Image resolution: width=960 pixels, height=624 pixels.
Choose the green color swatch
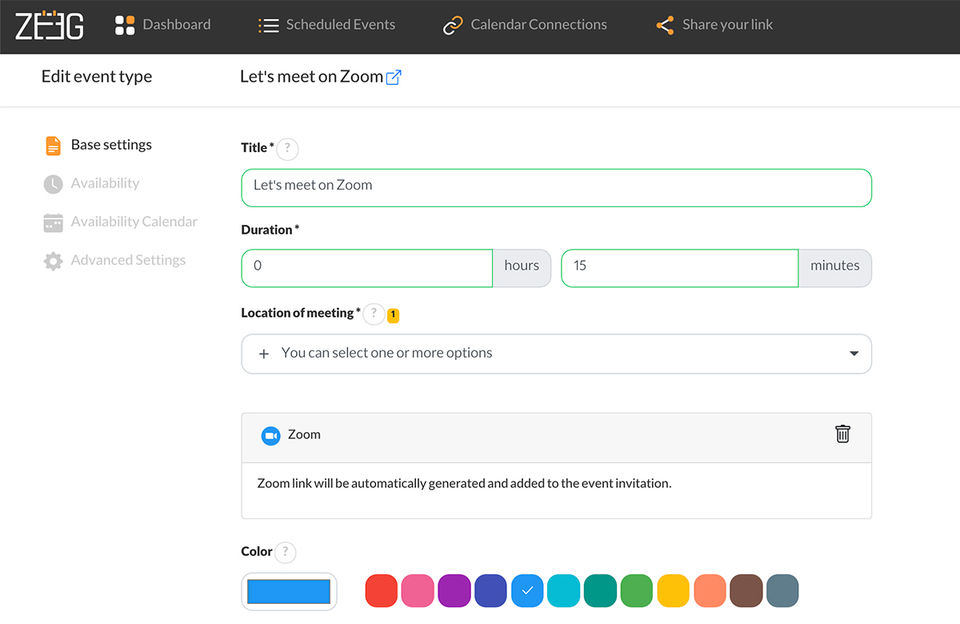(x=637, y=591)
